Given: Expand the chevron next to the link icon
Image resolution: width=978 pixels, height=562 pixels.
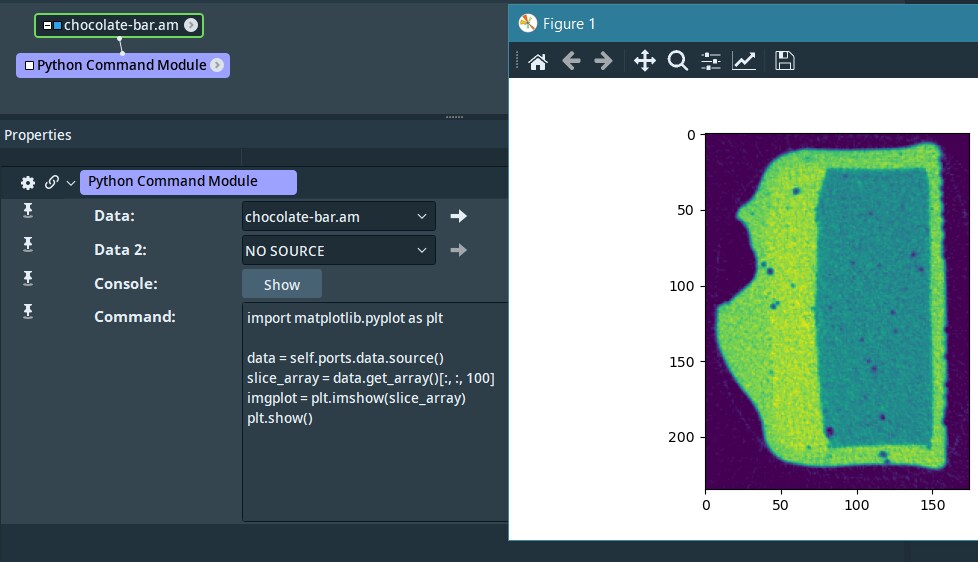Looking at the screenshot, I should click(x=70, y=183).
